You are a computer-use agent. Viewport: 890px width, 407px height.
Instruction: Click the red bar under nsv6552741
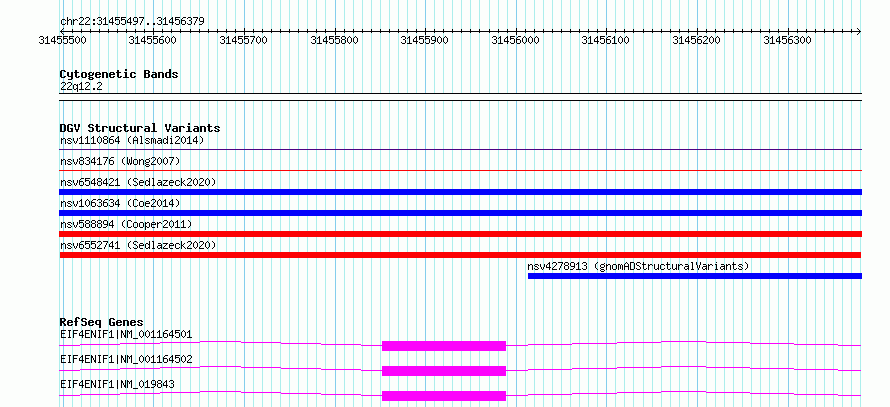point(460,255)
